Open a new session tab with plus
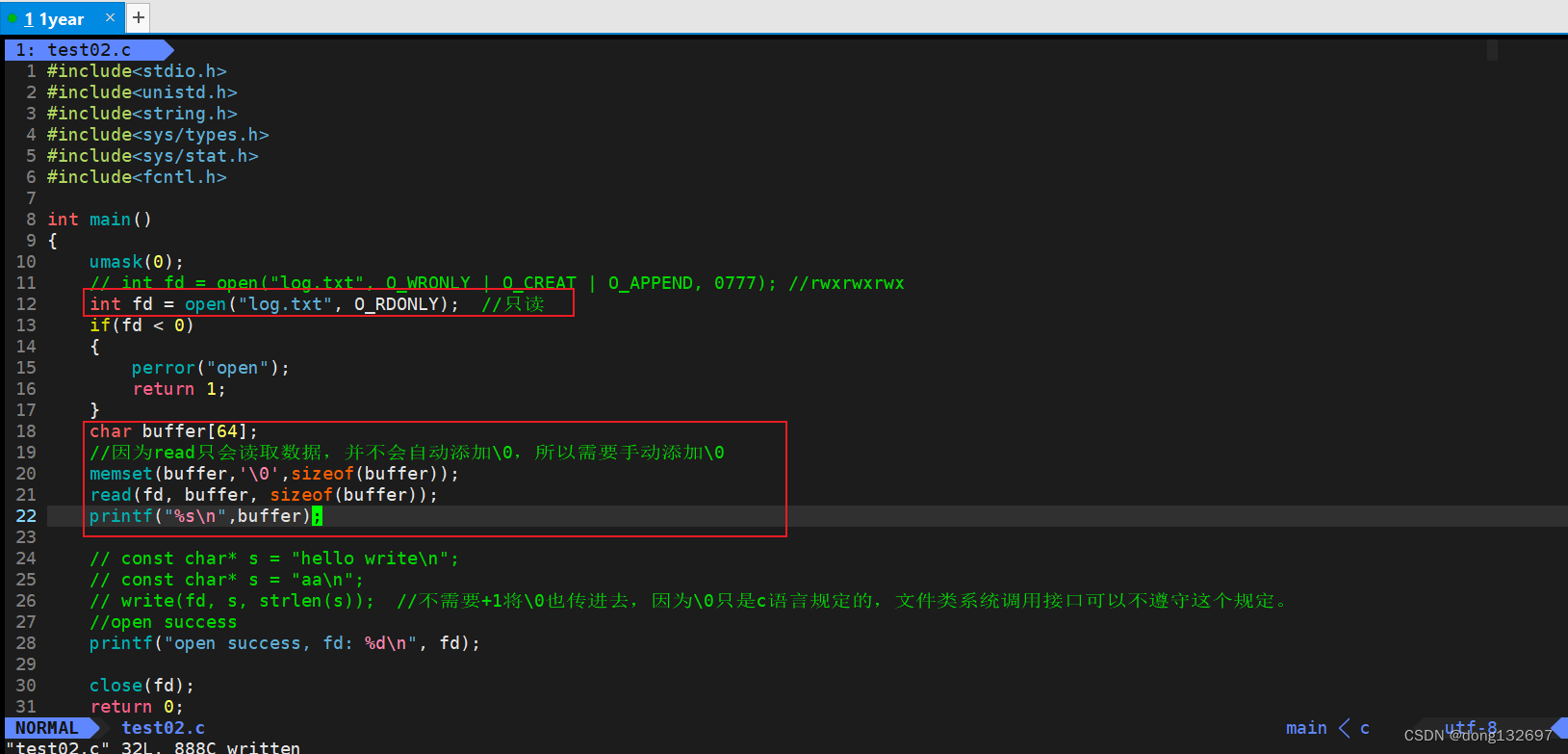Viewport: 1568px width, 754px height. 139,17
